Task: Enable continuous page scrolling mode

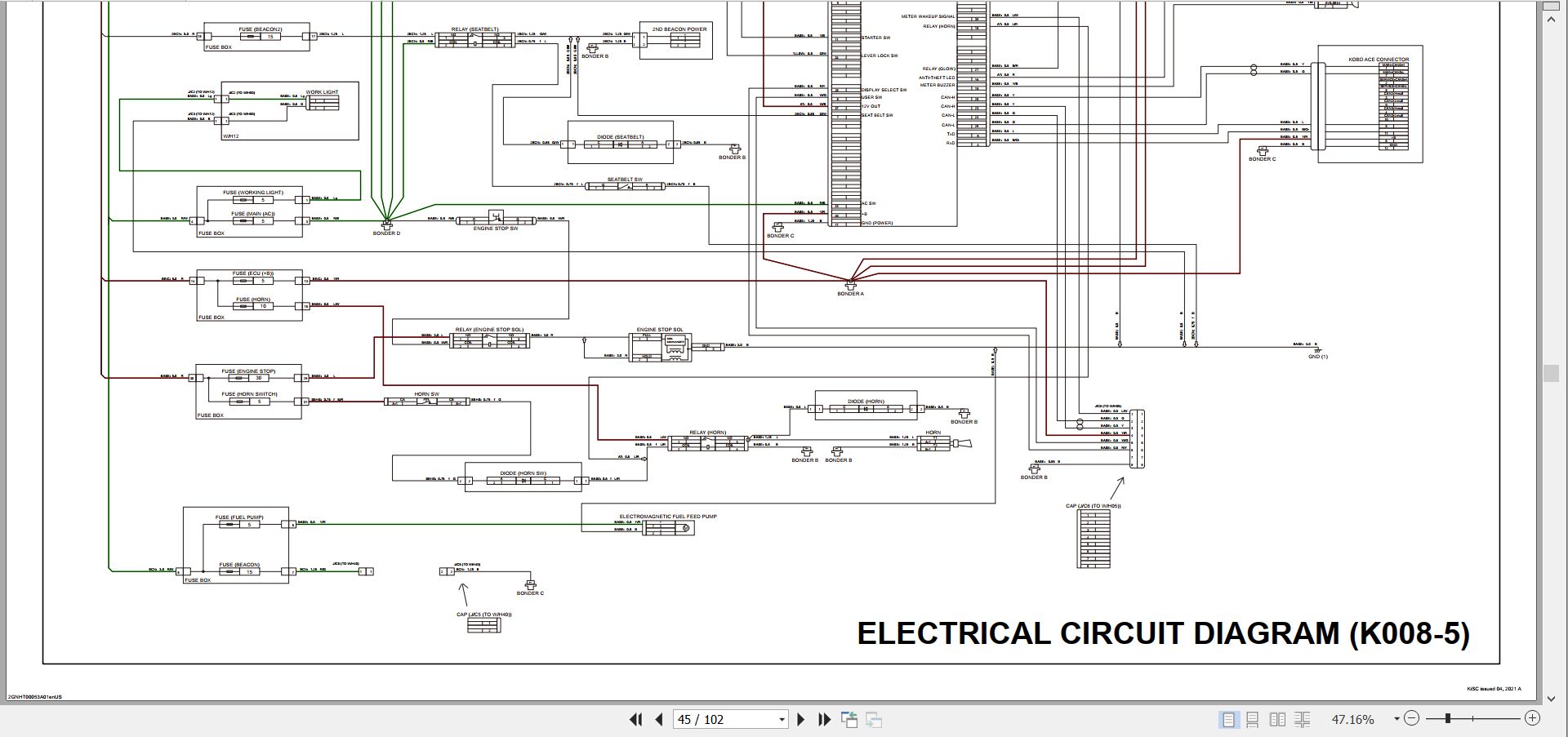Action: pyautogui.click(x=1253, y=719)
